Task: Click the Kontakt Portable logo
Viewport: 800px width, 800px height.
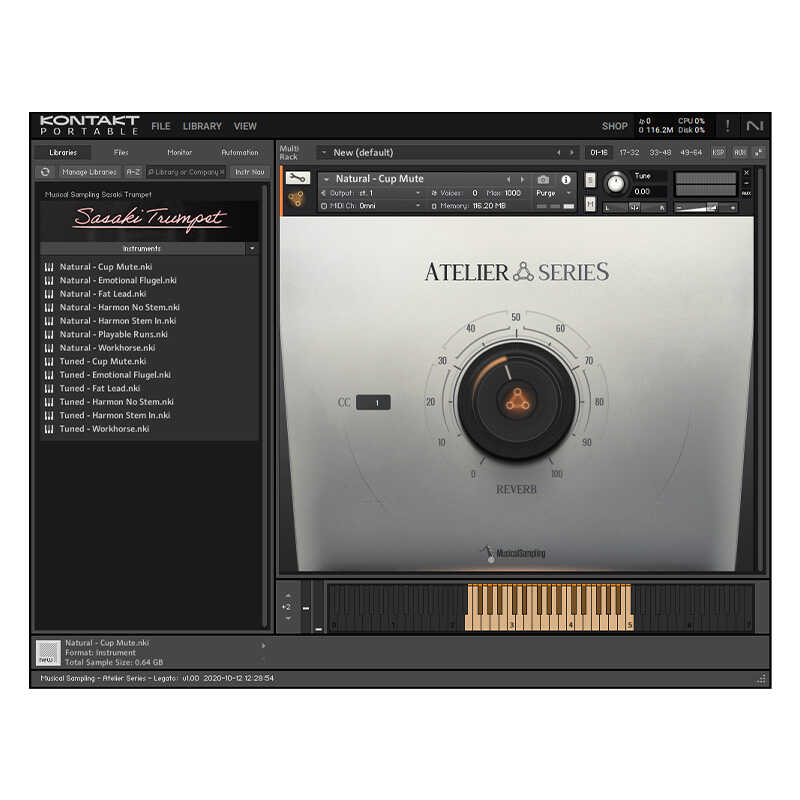Action: click(x=90, y=125)
